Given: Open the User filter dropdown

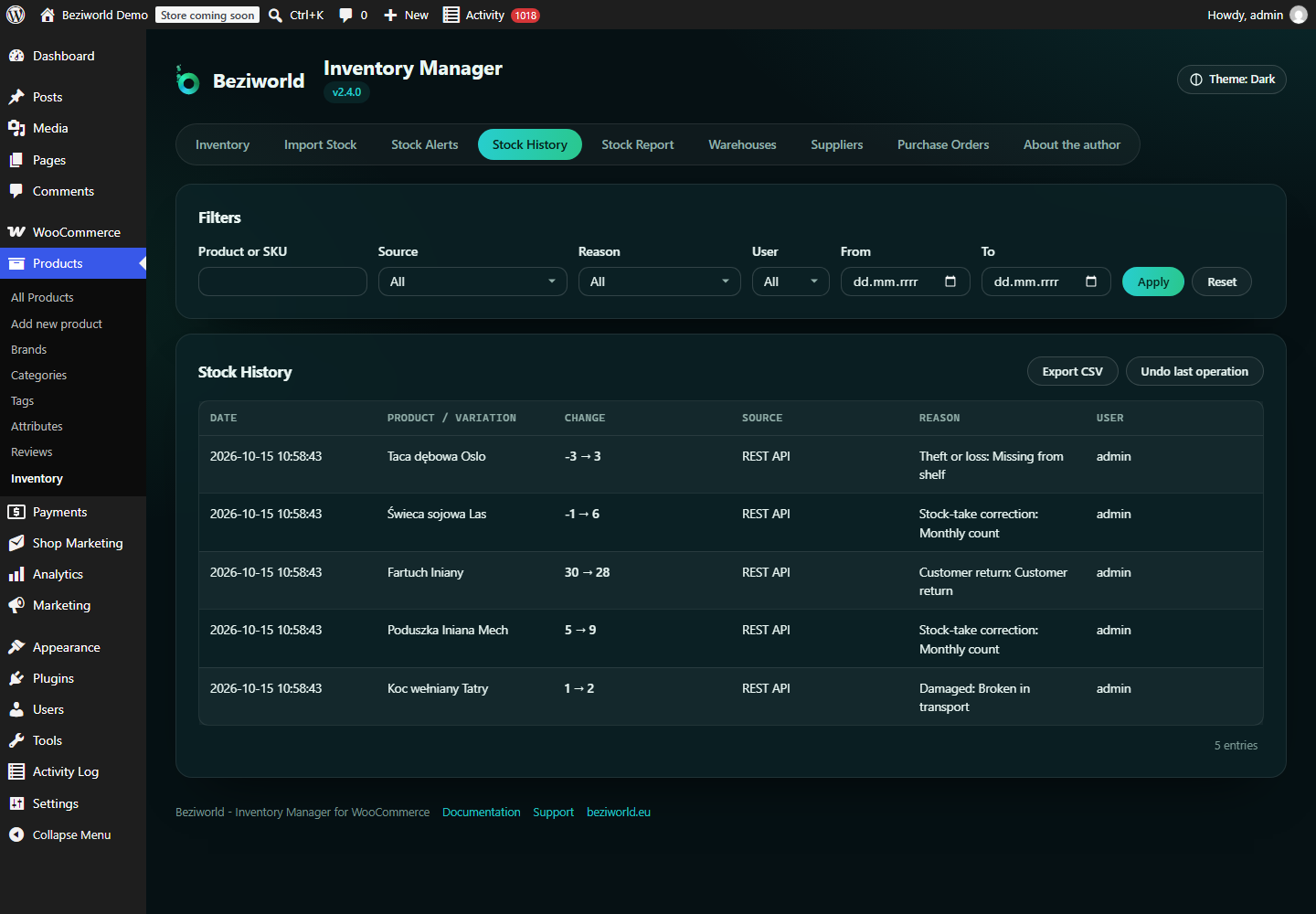Looking at the screenshot, I should 791,282.
